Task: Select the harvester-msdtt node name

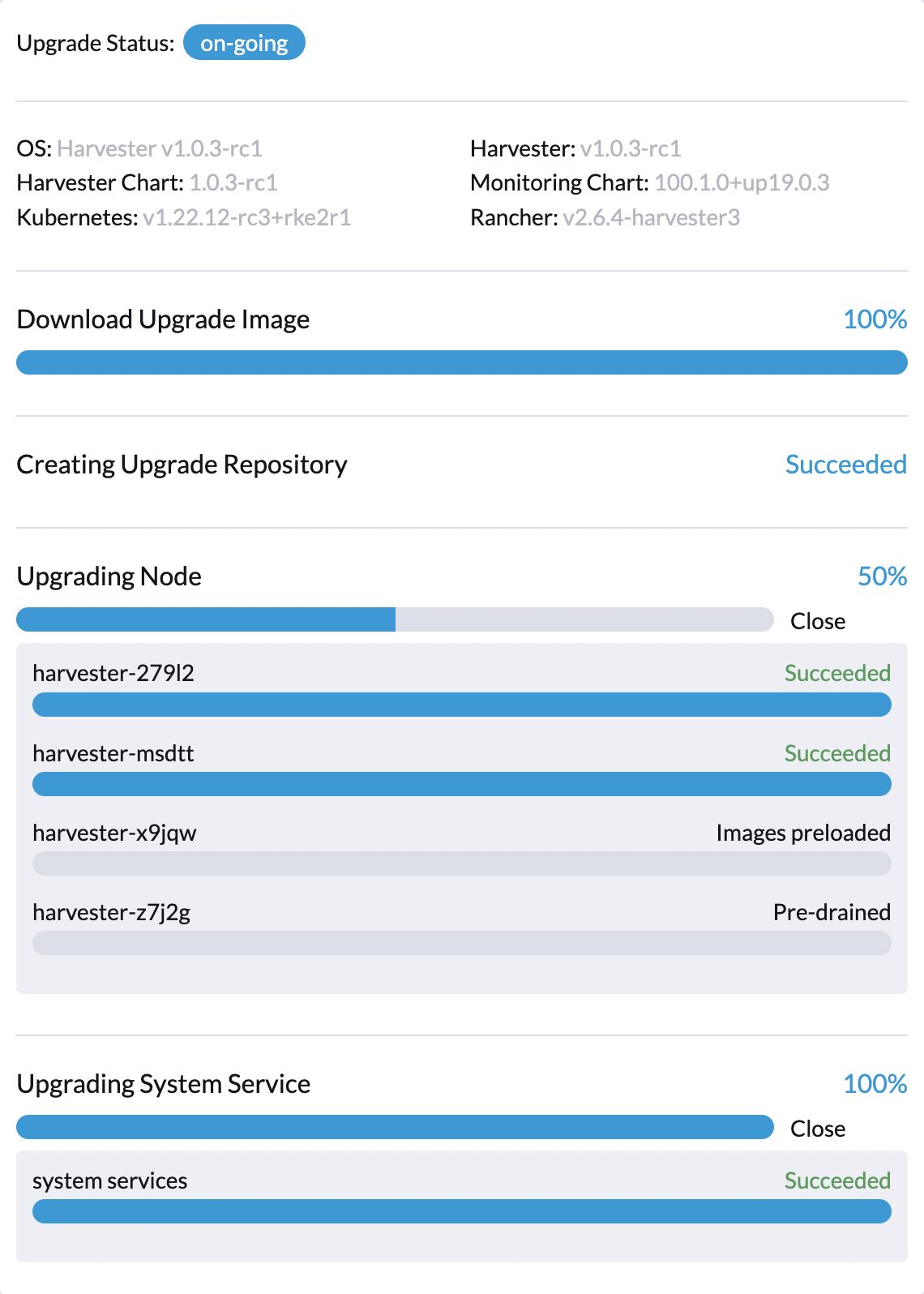Action: [113, 753]
